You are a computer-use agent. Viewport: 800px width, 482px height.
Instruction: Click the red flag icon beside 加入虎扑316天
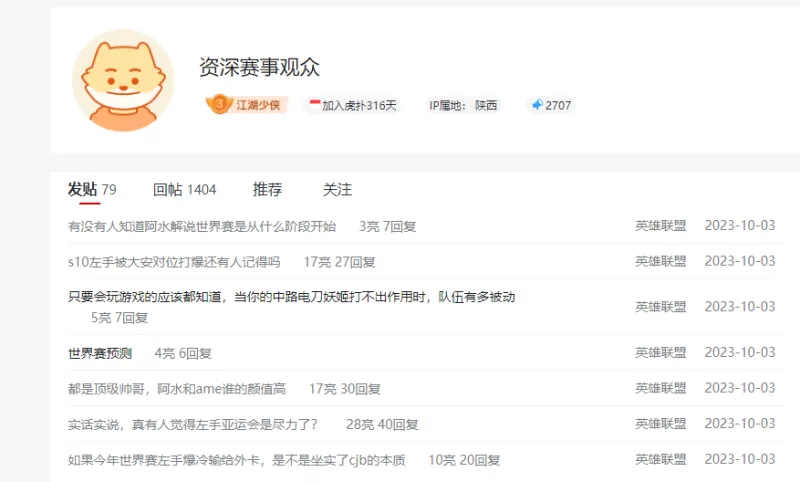(x=315, y=104)
